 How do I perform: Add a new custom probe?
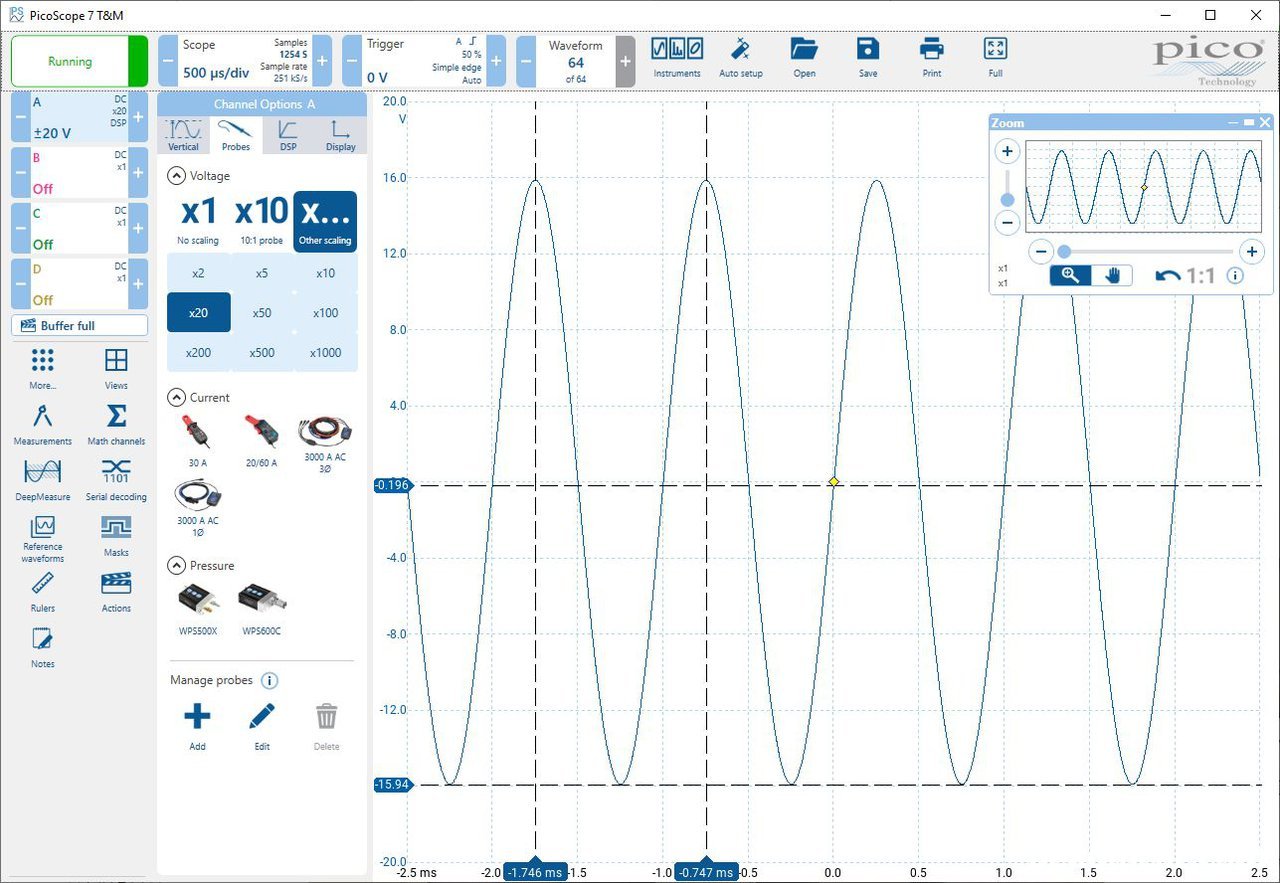point(198,726)
